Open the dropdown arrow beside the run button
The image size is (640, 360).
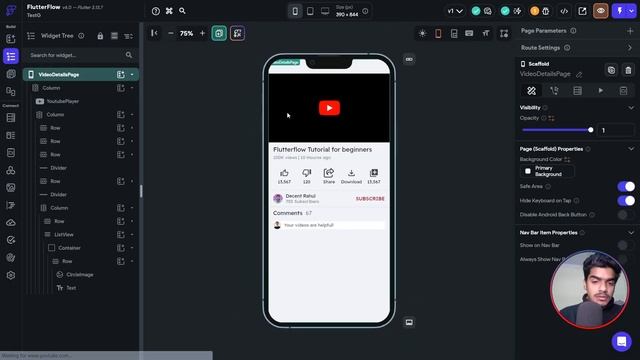[631, 11]
